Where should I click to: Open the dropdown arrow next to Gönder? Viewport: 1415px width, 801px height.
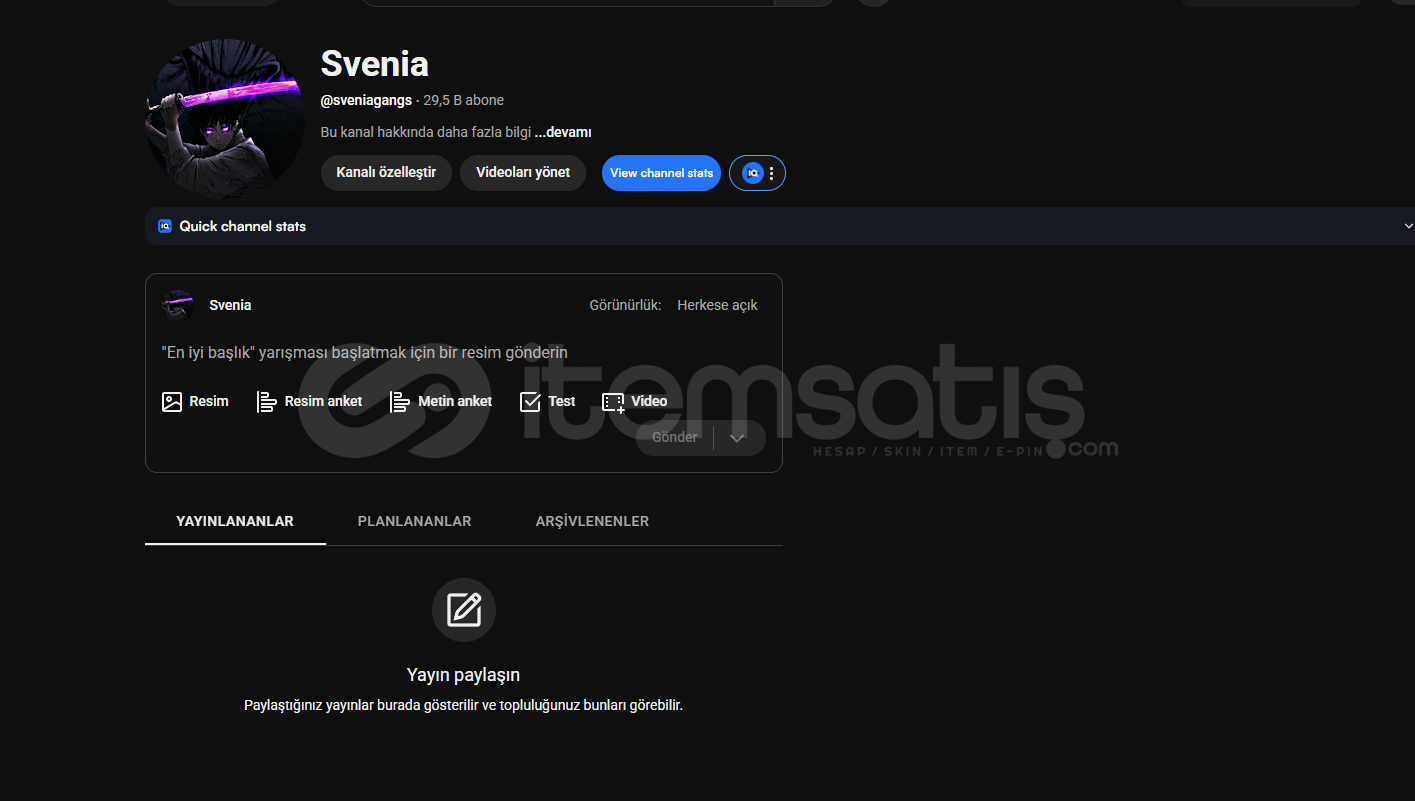tap(738, 437)
